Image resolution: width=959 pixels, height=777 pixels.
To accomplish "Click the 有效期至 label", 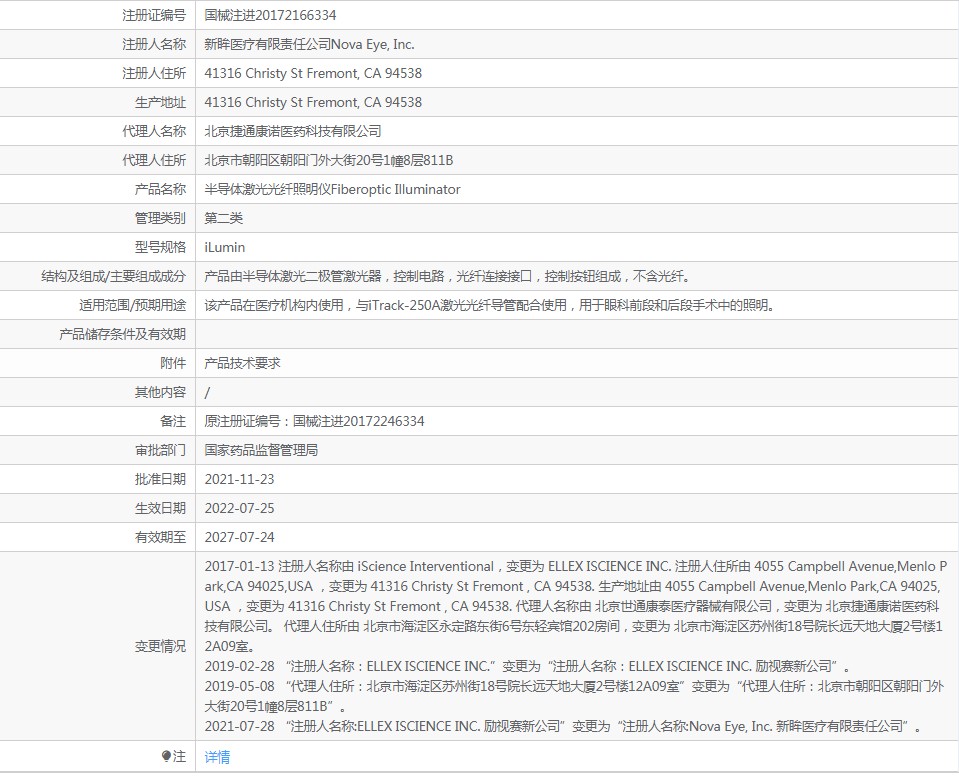I will (x=160, y=537).
